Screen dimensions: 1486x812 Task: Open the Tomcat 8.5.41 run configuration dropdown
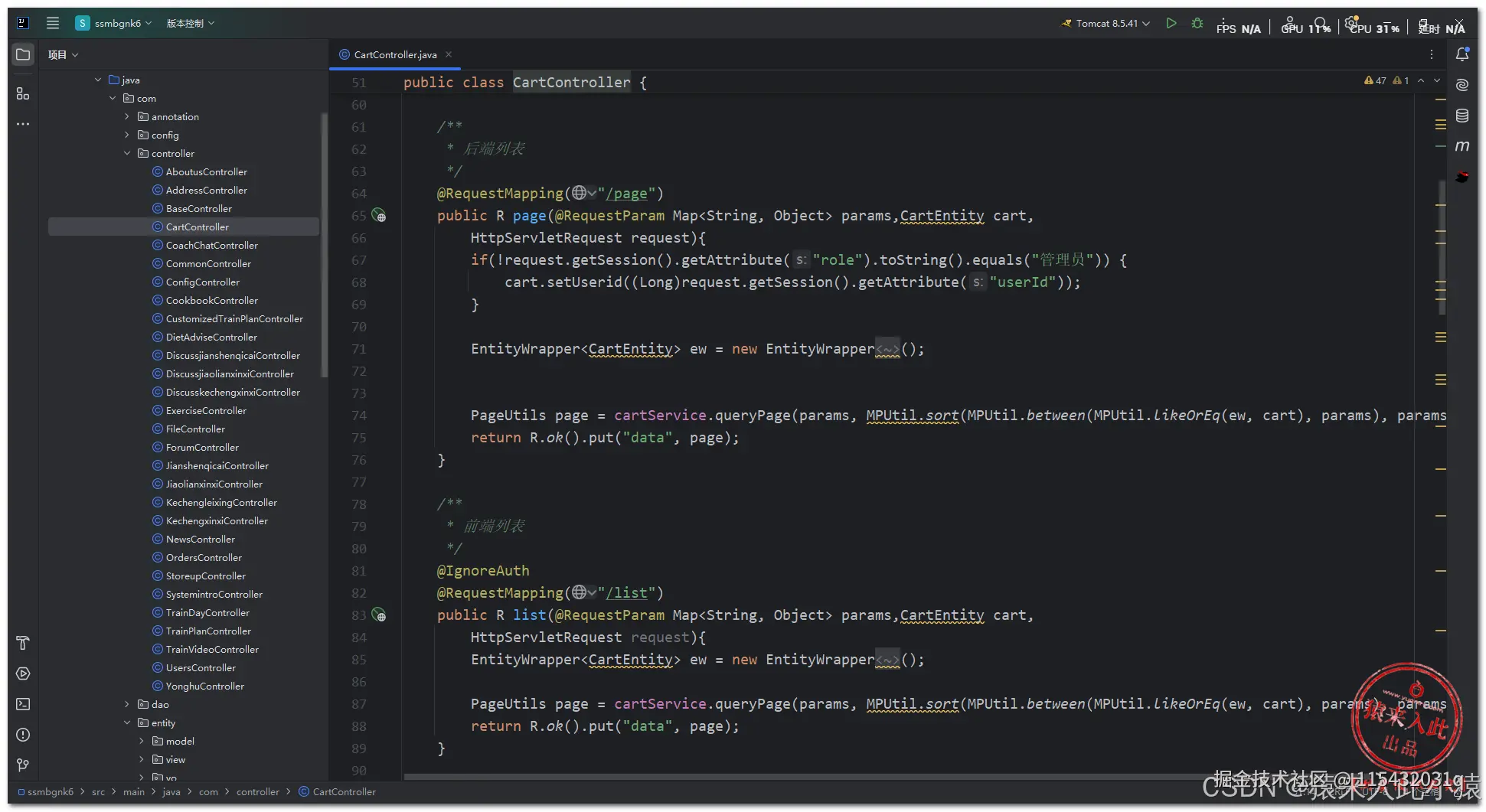pos(1106,23)
